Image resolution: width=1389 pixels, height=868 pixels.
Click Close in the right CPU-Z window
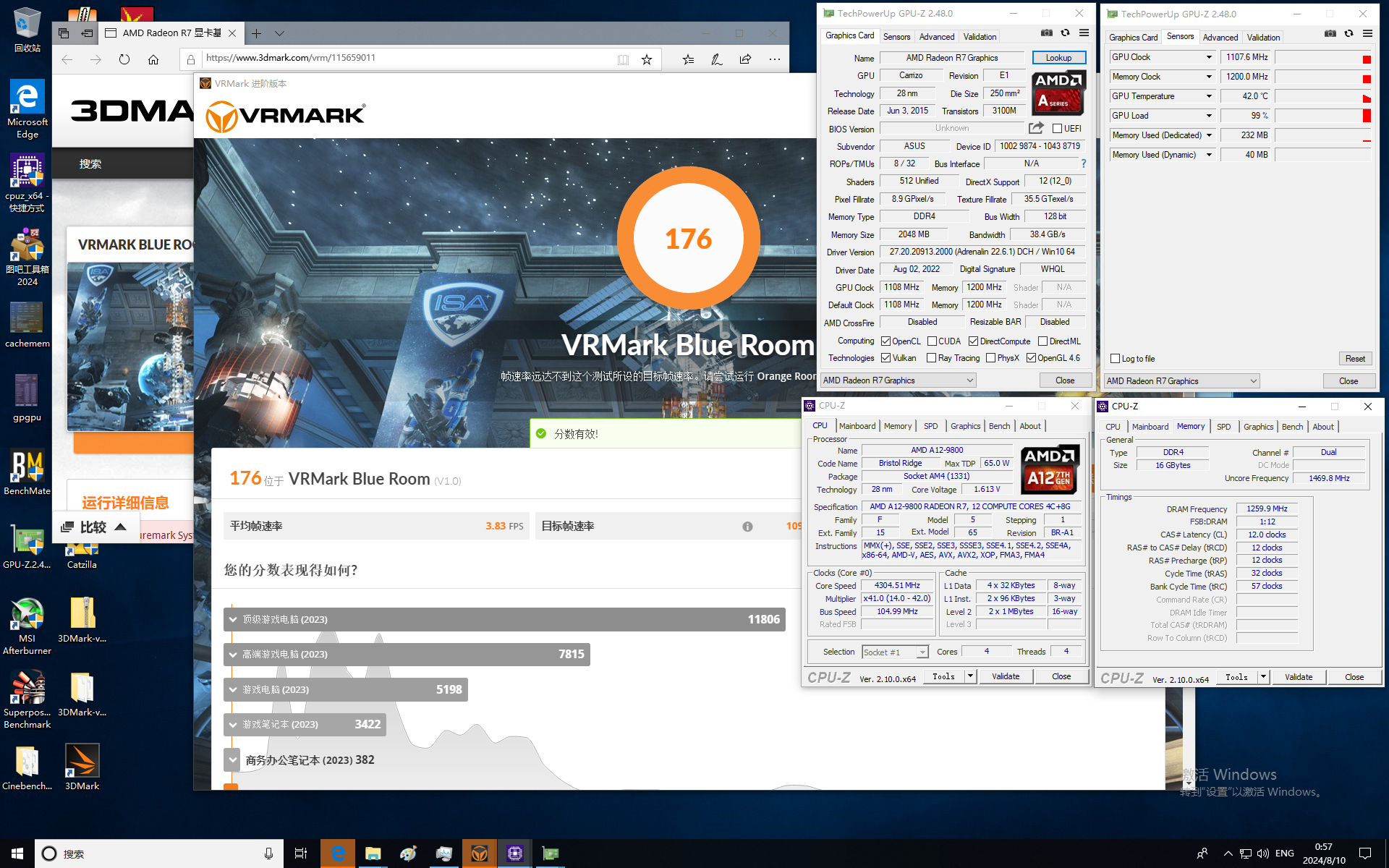(x=1354, y=677)
